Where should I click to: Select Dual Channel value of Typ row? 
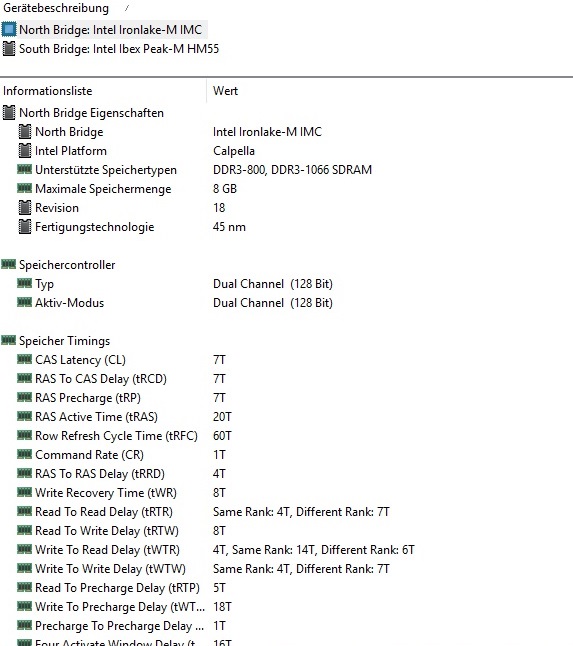pyautogui.click(x=273, y=284)
